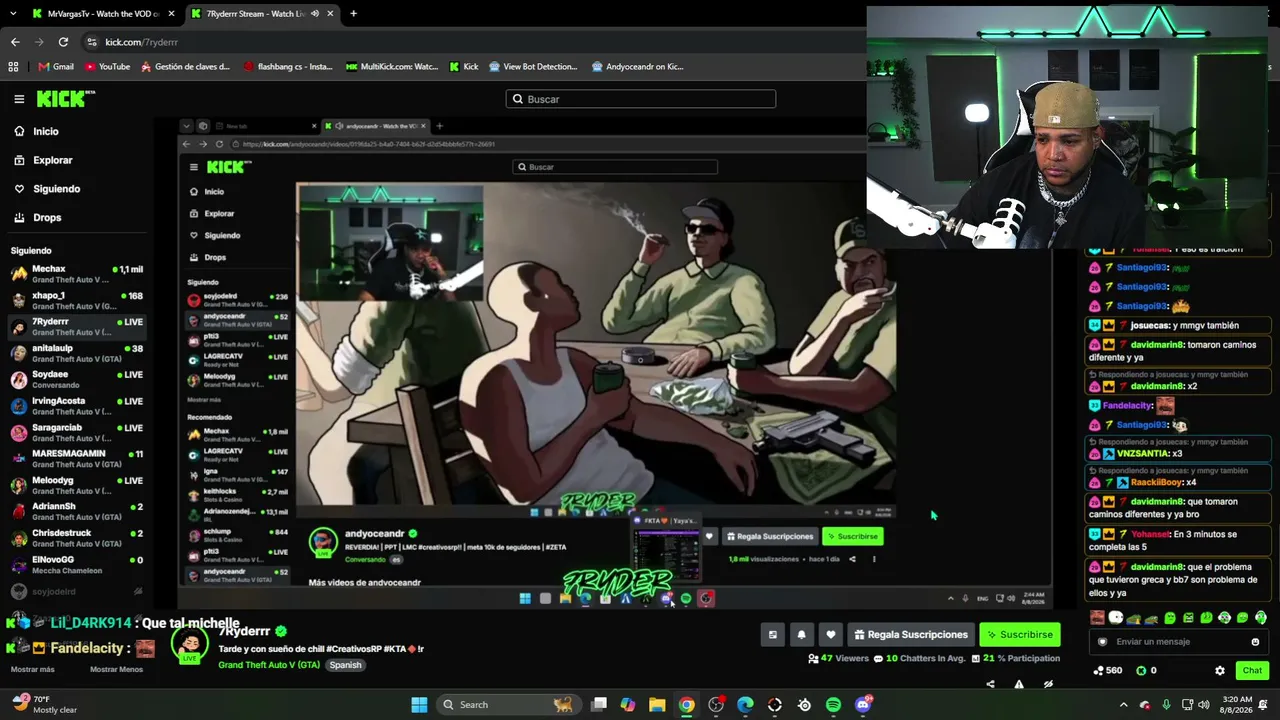
Task: Select anitalaulp channel in the sidebar
Action: coord(77,354)
